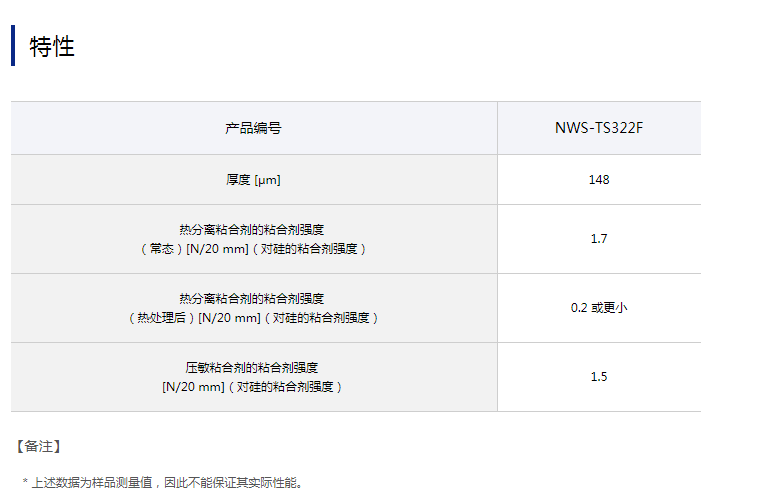Select the 1.5 strength value

[599, 377]
